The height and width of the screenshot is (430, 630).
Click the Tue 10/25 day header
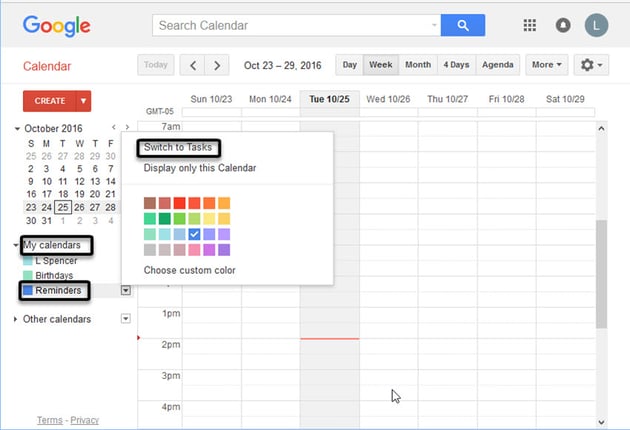tap(329, 99)
